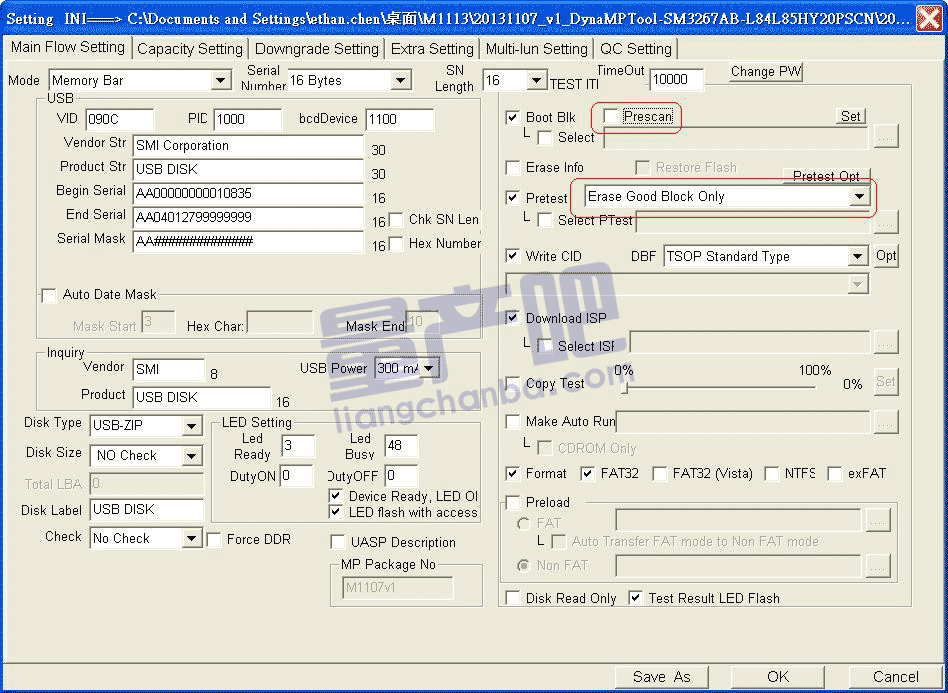Toggle the Erase Info checkbox
The height and width of the screenshot is (693, 948).
(x=513, y=167)
